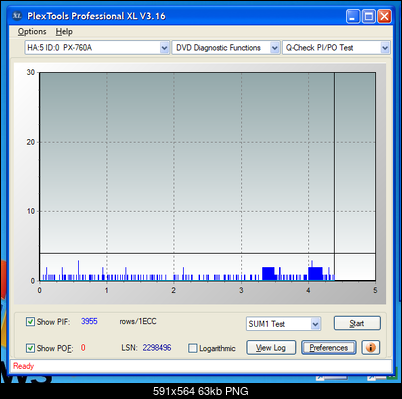This screenshot has width=402, height=399.
Task: Click the LSN value 2298496
Action: [x=157, y=348]
